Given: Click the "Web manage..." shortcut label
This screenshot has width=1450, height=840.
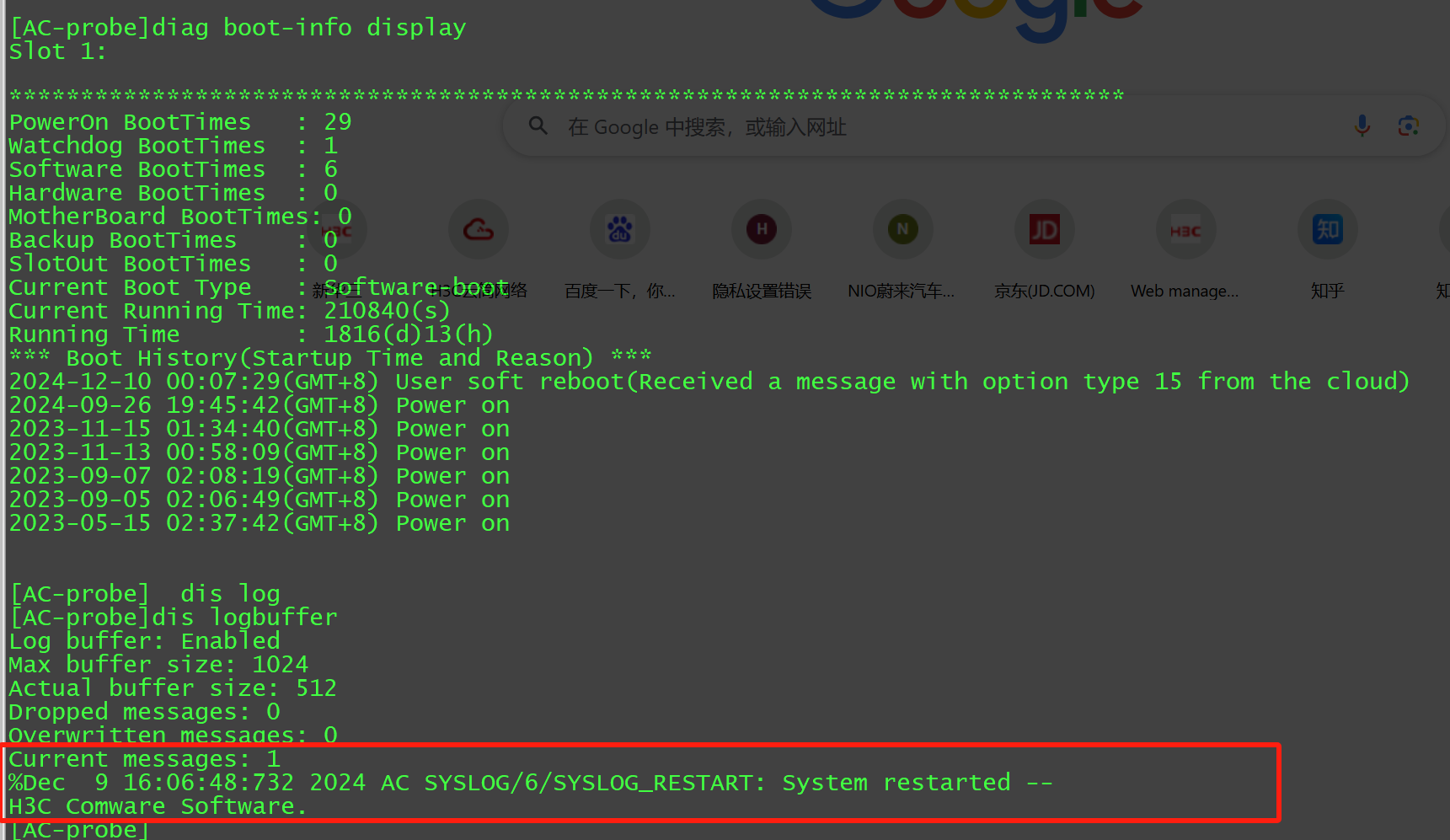Looking at the screenshot, I should [x=1185, y=291].
